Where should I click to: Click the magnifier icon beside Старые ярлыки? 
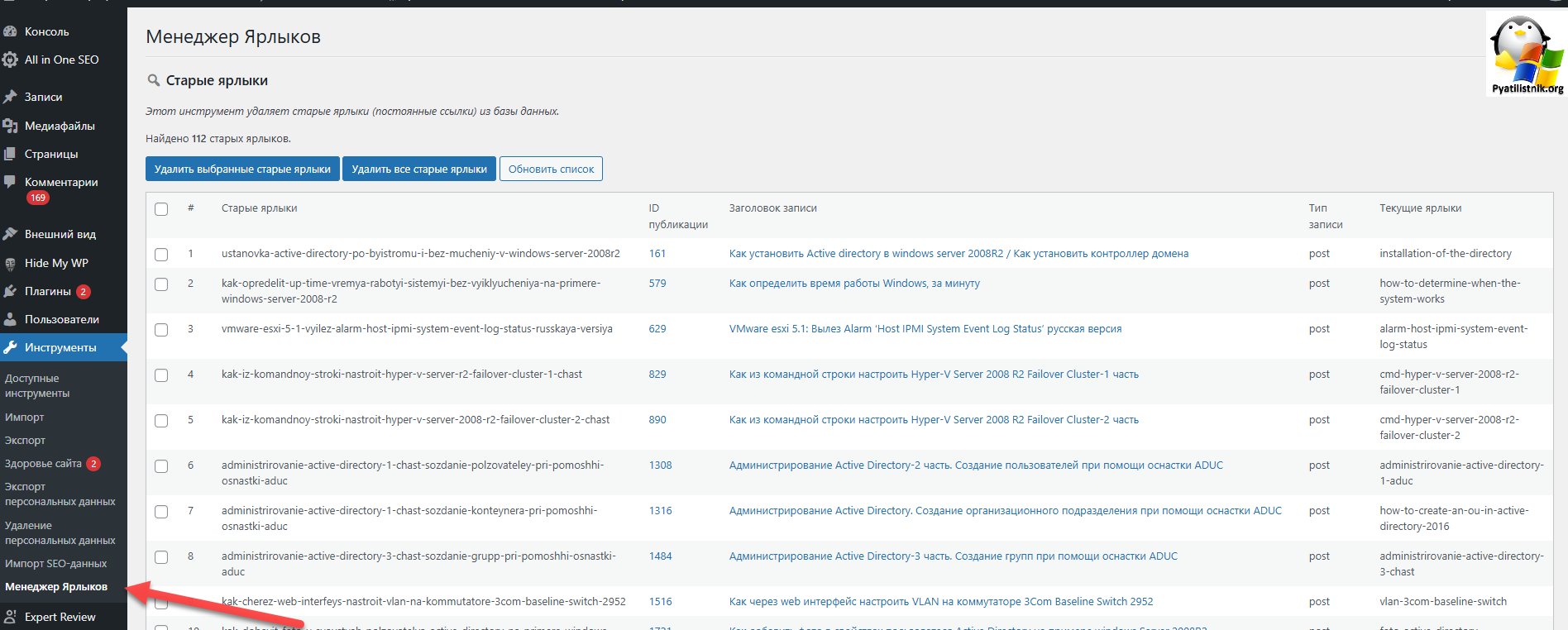point(153,80)
